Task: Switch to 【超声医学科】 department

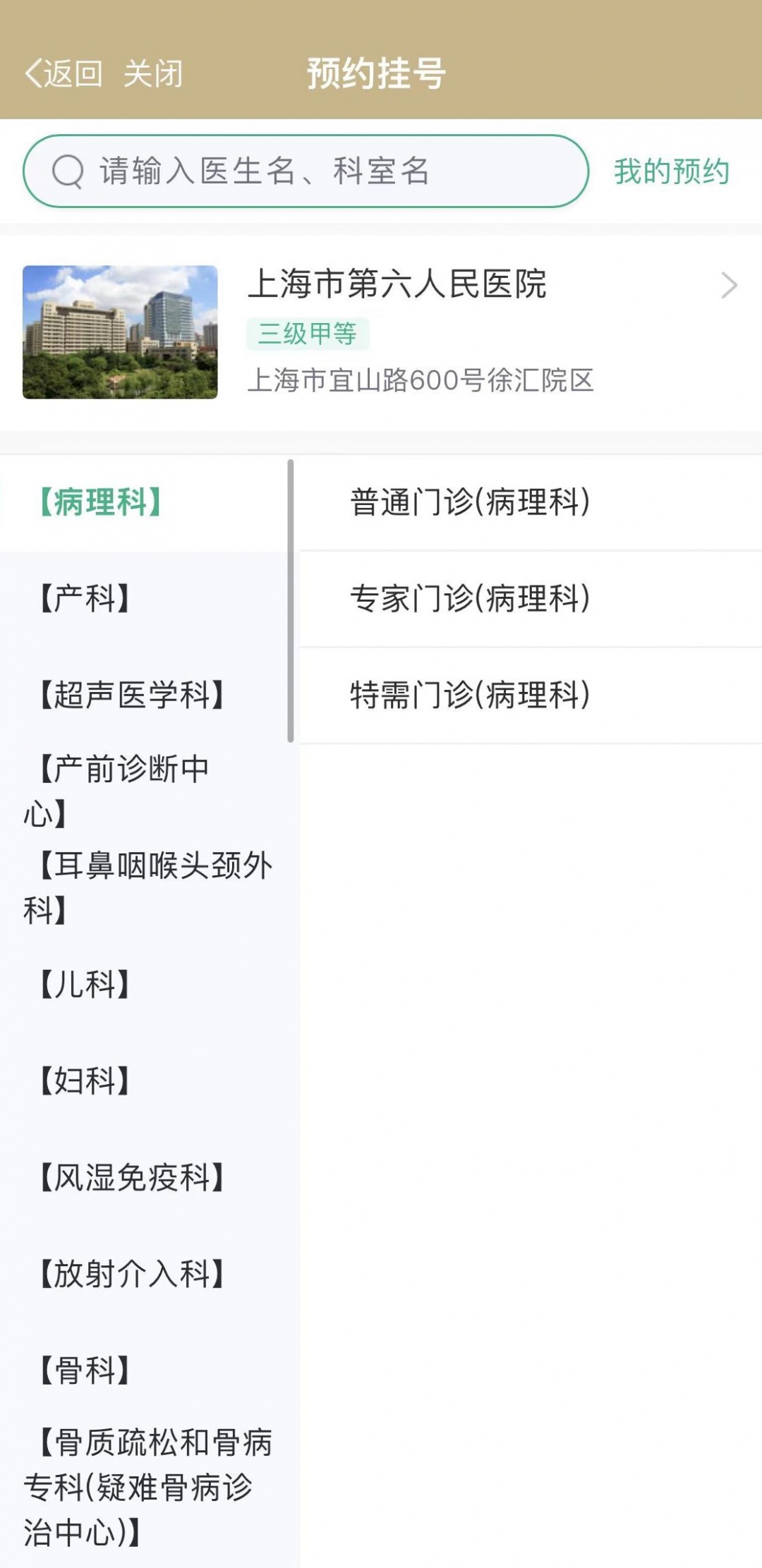Action: (x=132, y=695)
